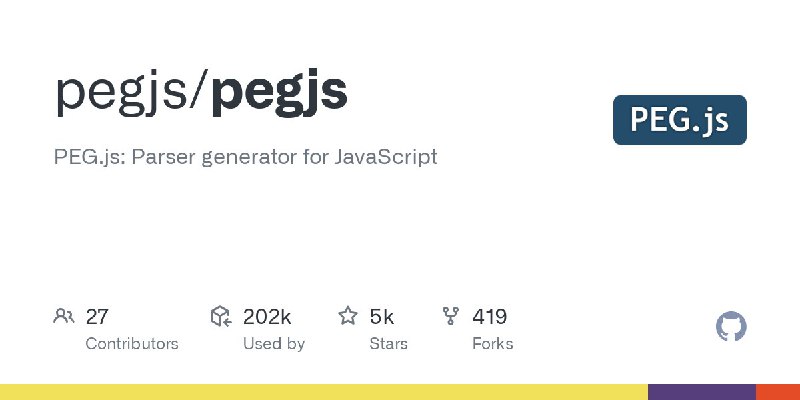Click the Used by label
Image resolution: width=800 pixels, height=400 pixels.
tap(274, 344)
